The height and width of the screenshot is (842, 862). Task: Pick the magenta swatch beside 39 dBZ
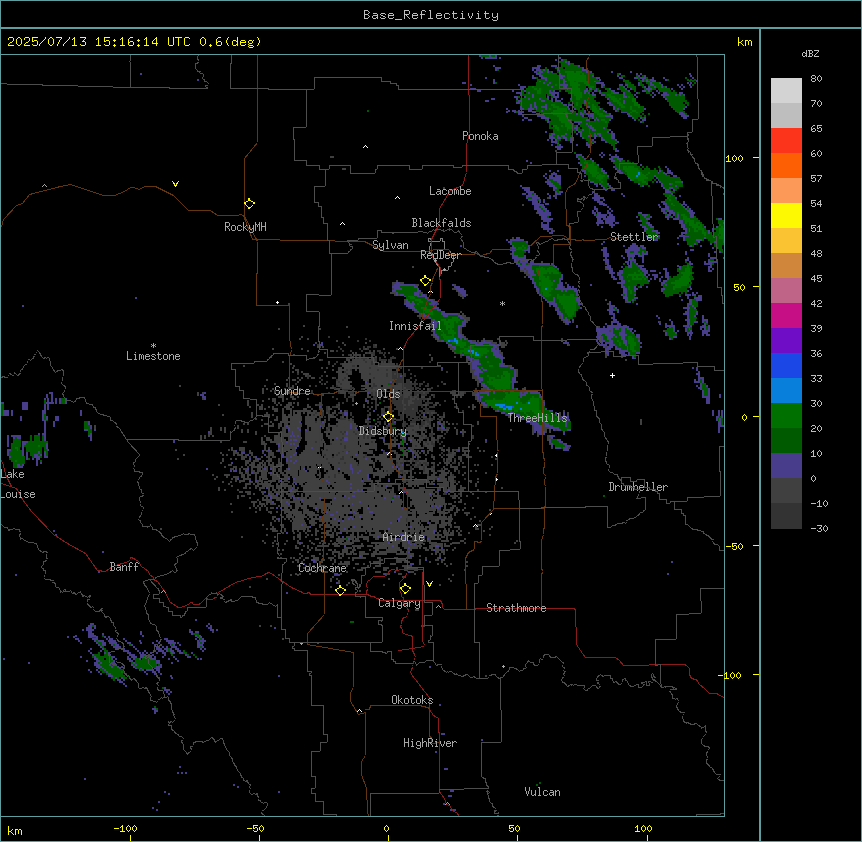[x=786, y=315]
